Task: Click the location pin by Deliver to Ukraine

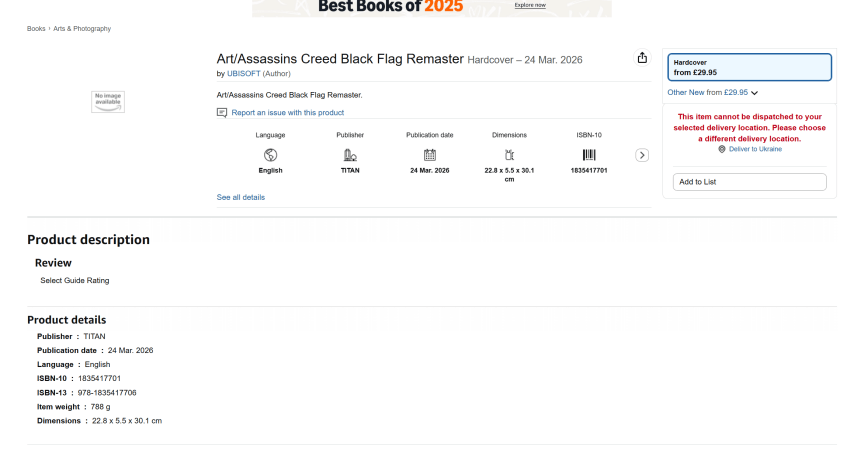Action: (x=721, y=149)
